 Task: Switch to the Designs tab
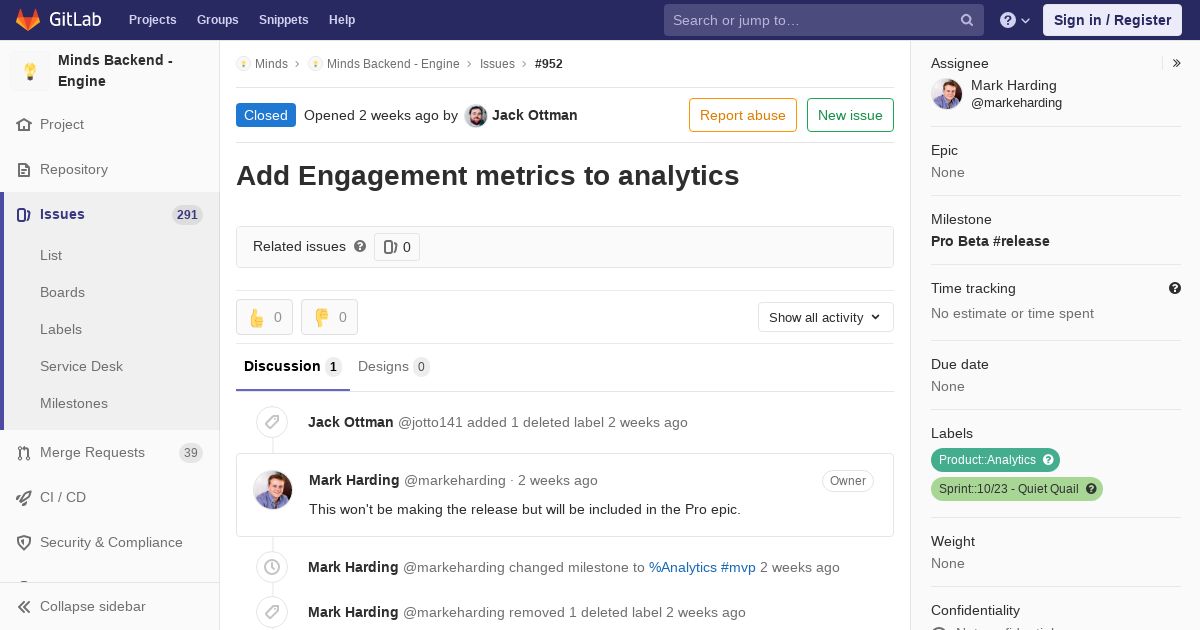click(x=393, y=366)
